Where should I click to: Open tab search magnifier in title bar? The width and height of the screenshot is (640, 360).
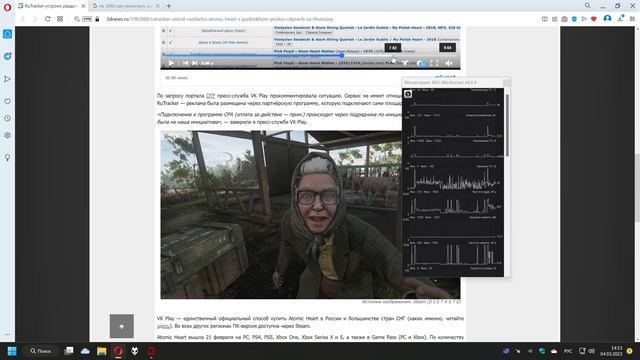pos(587,6)
